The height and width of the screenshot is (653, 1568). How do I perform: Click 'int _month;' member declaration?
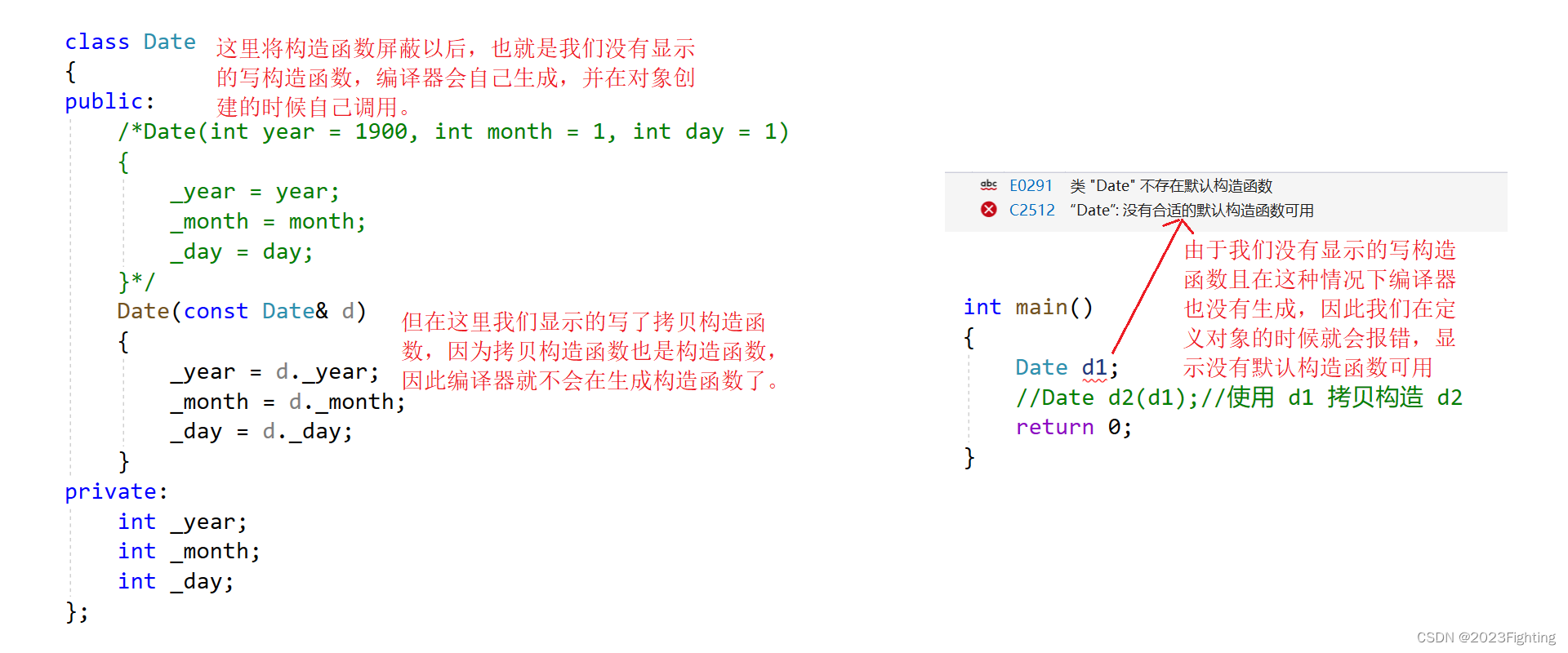point(189,552)
